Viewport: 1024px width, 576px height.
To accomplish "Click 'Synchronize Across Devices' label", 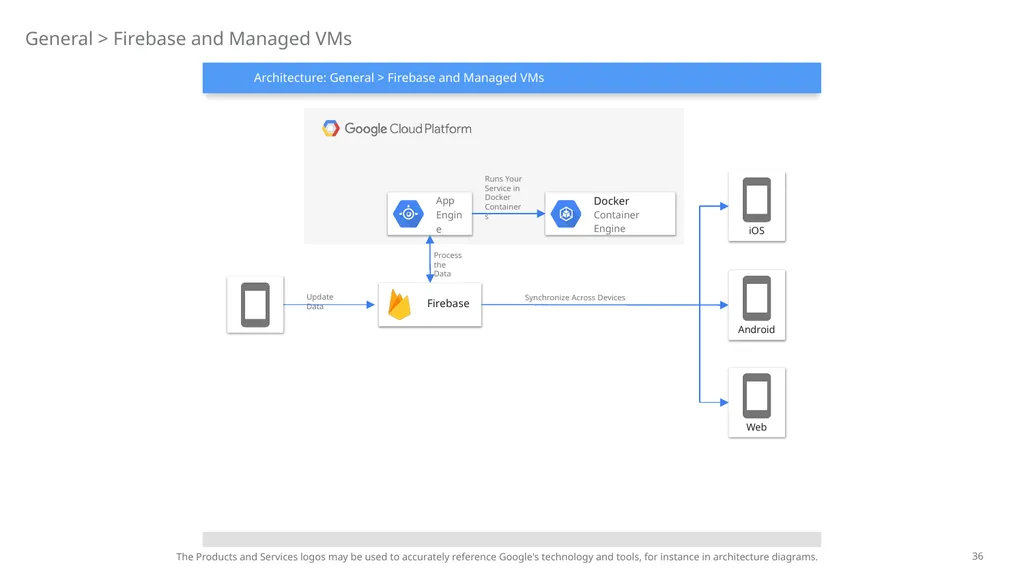I will pyautogui.click(x=575, y=297).
